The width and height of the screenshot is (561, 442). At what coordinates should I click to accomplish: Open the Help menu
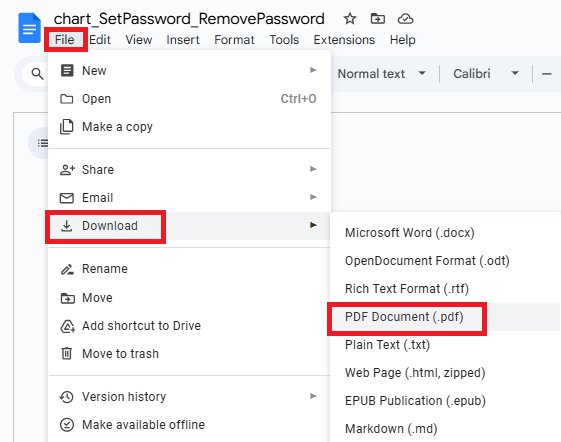403,40
